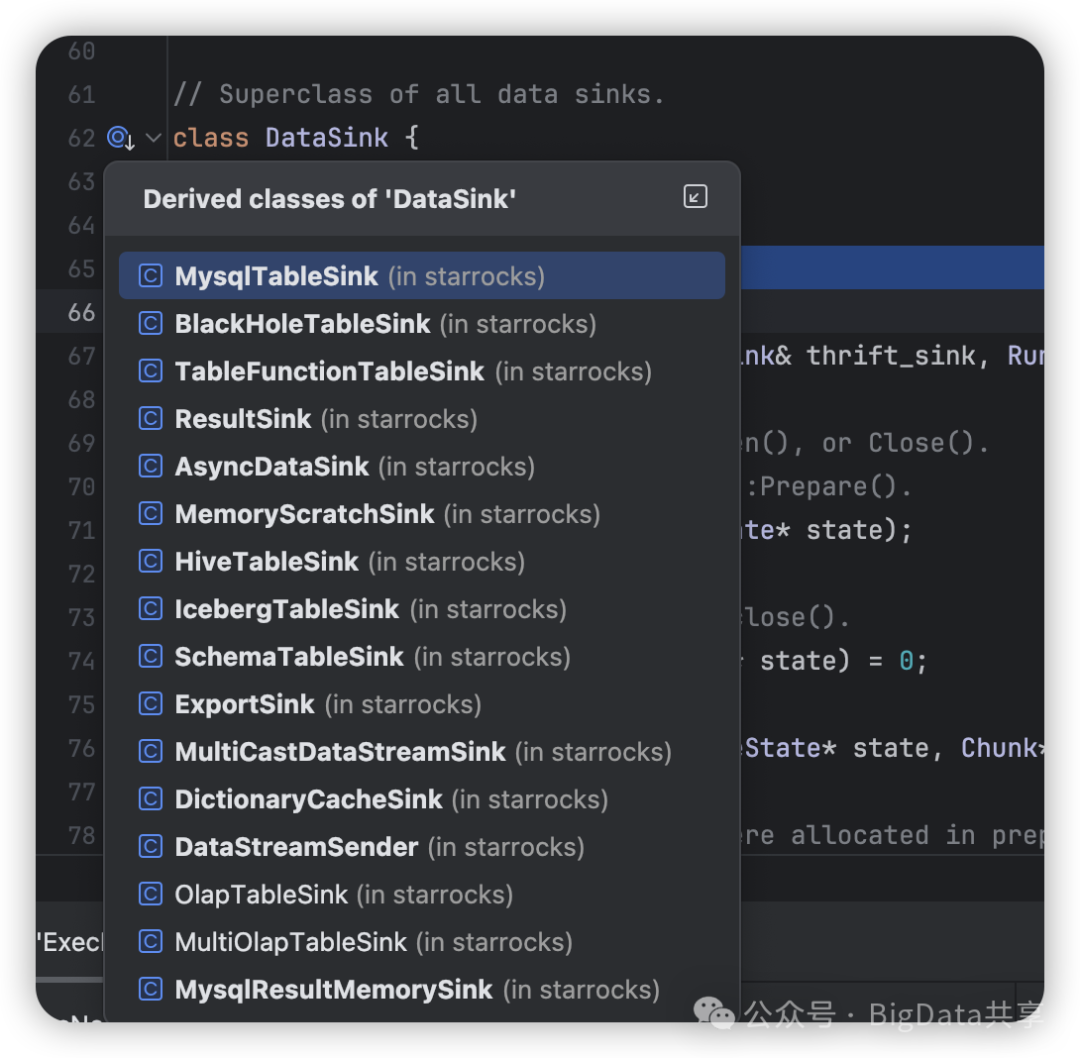Click the class icon beside SchemaTableSink

pos(150,656)
